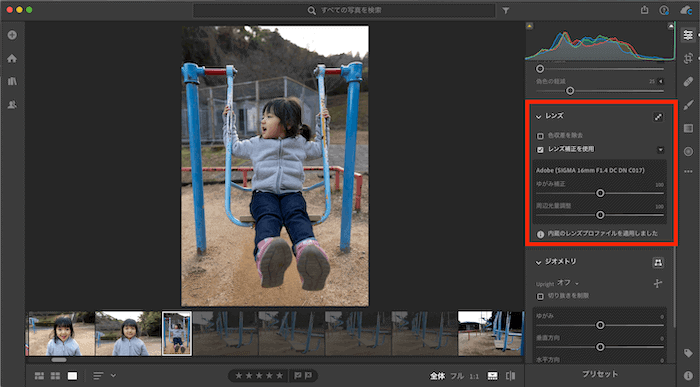Open the sharing people icon in sidebar
Screen dimensions: 700x387
12,104
